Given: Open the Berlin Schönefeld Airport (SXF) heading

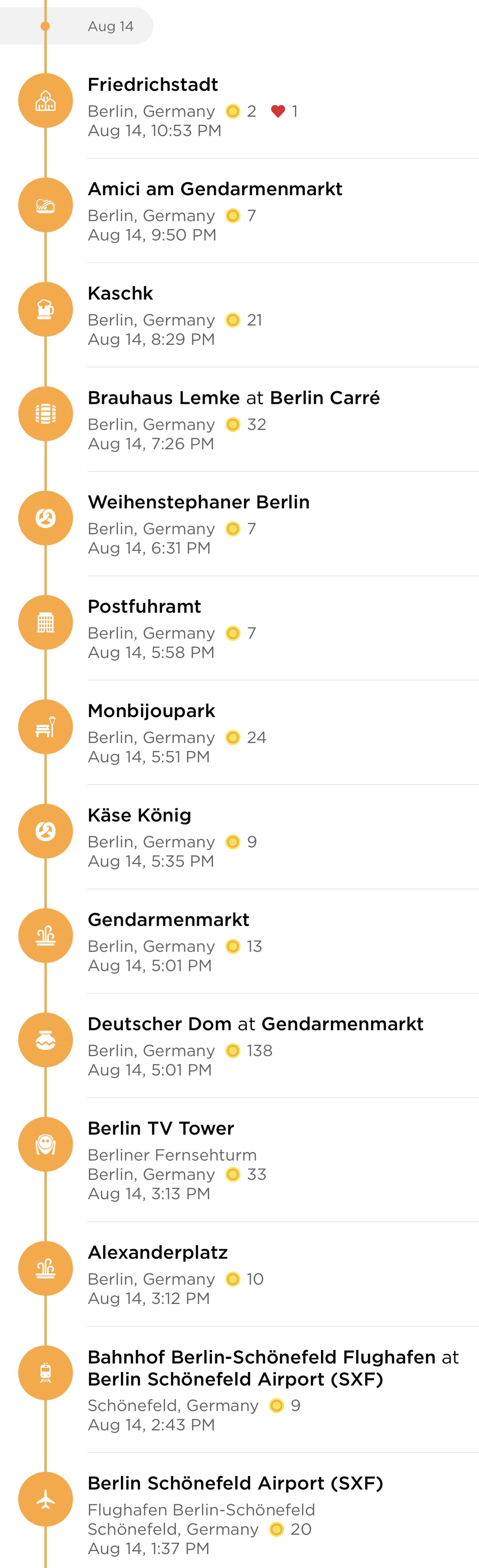Looking at the screenshot, I should tap(235, 1483).
